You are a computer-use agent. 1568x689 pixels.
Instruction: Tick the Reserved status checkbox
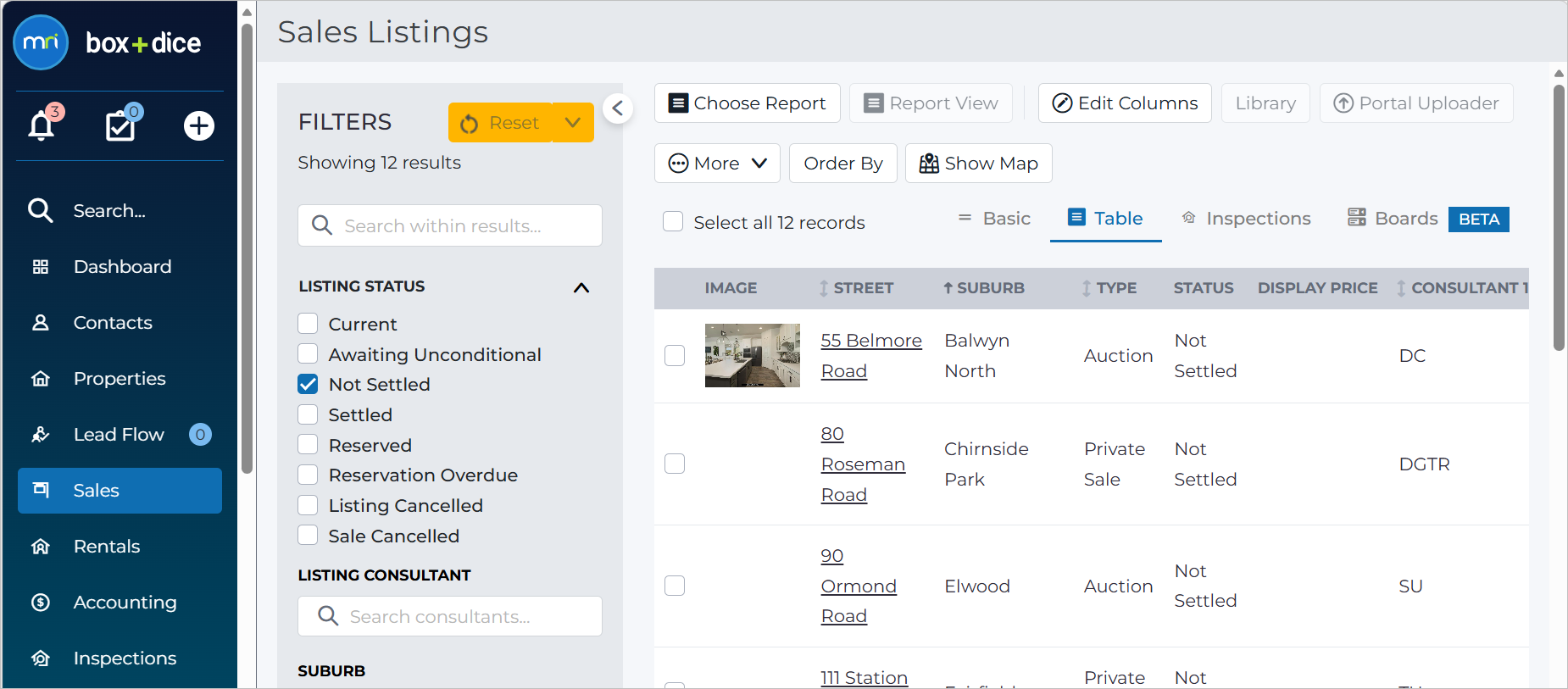[308, 445]
